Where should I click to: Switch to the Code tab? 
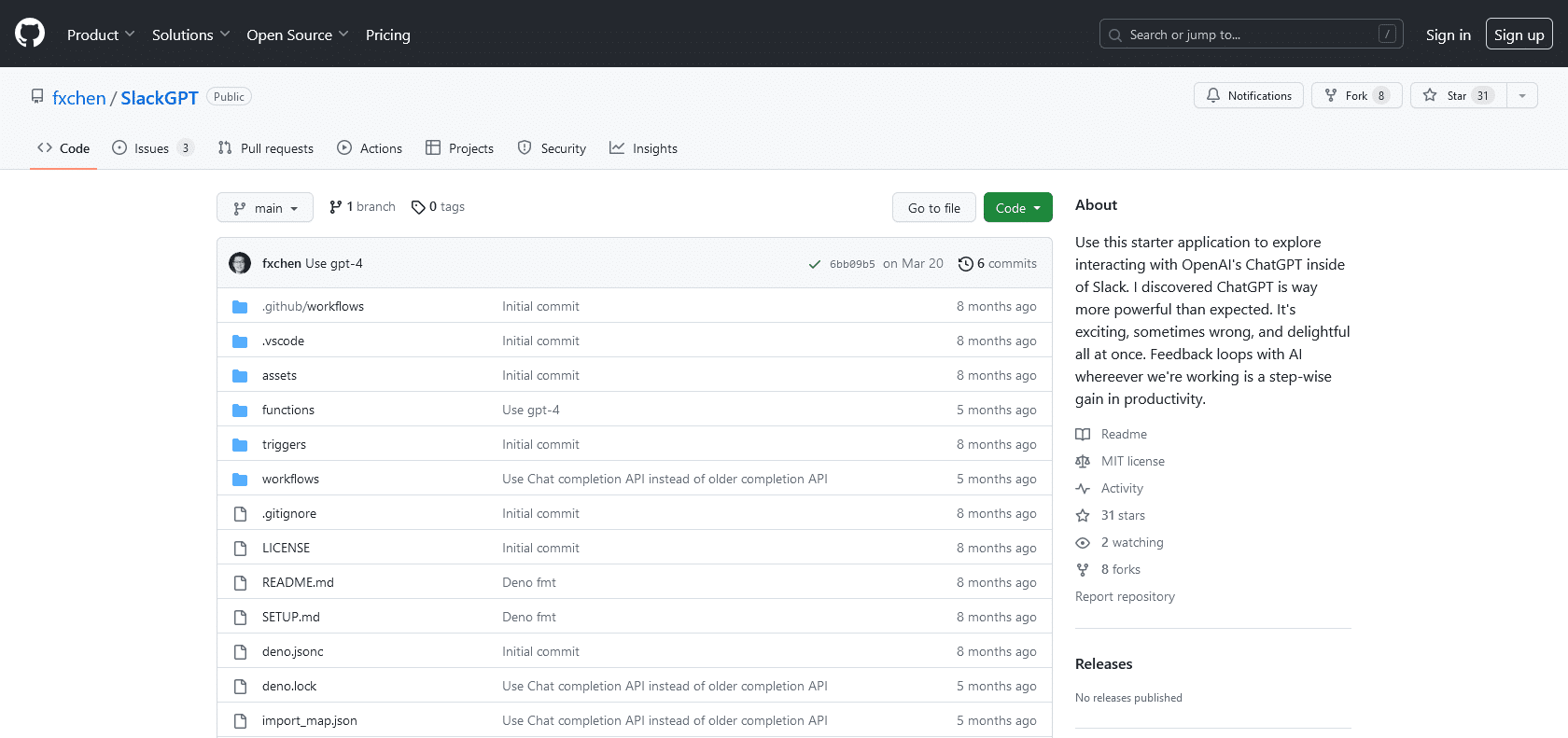pyautogui.click(x=63, y=148)
